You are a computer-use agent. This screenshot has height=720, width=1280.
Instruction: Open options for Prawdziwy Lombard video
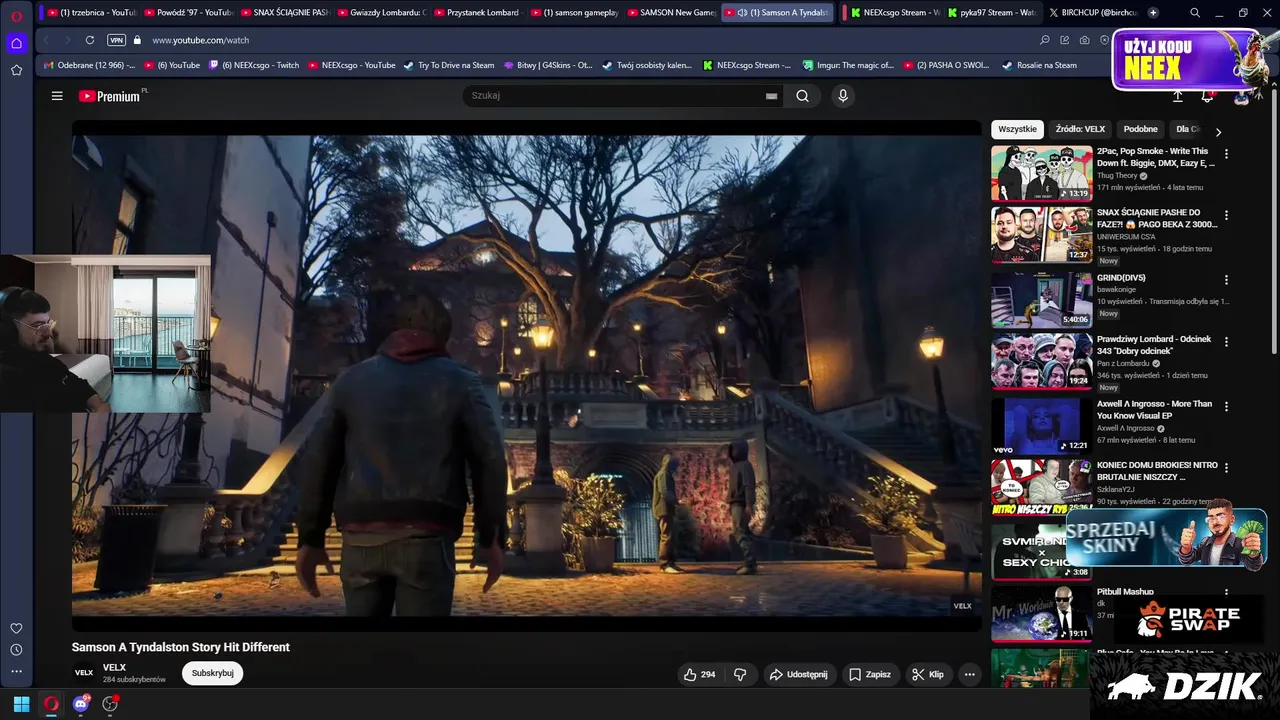(1226, 341)
